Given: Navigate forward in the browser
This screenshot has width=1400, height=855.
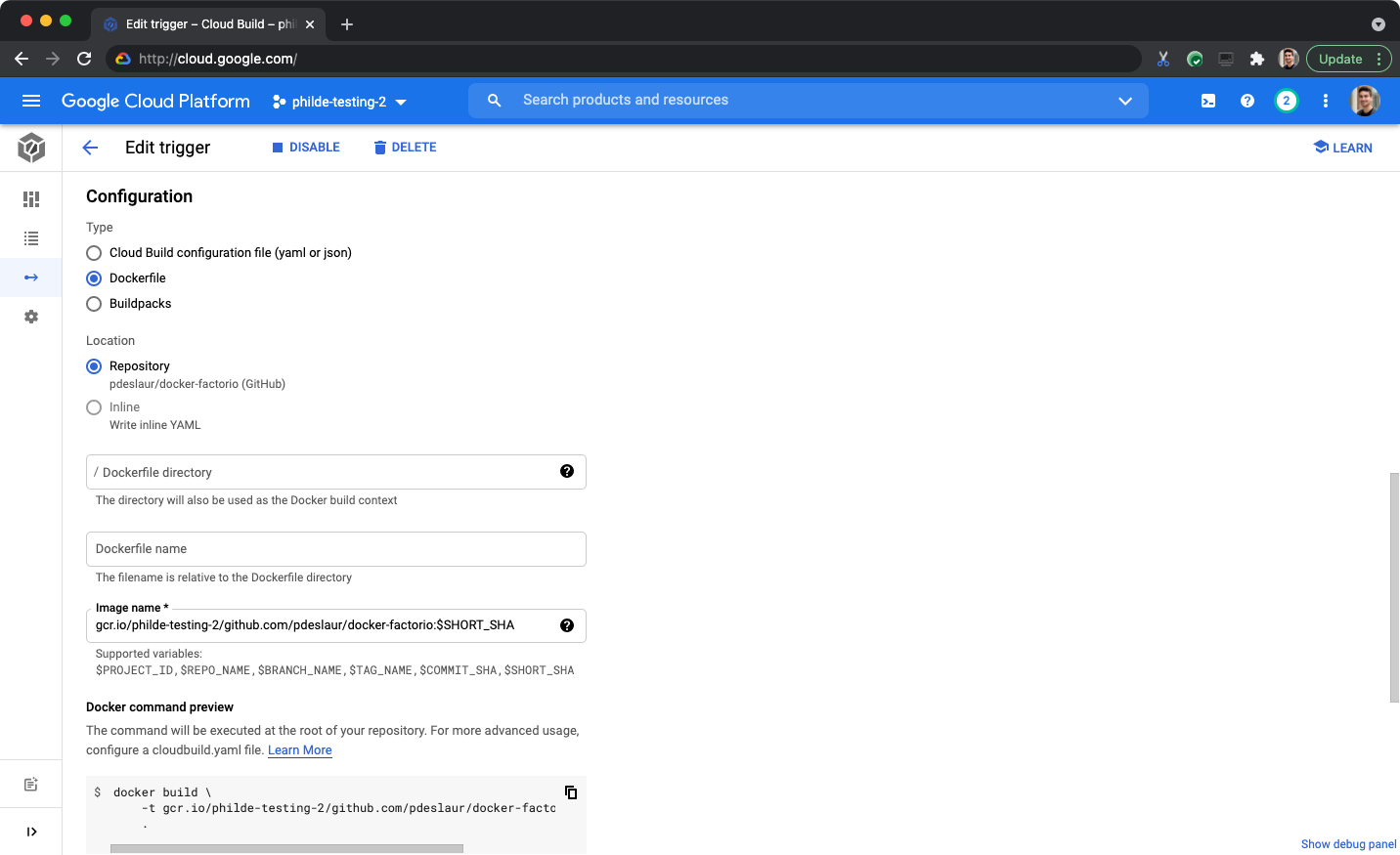Looking at the screenshot, I should (x=53, y=59).
